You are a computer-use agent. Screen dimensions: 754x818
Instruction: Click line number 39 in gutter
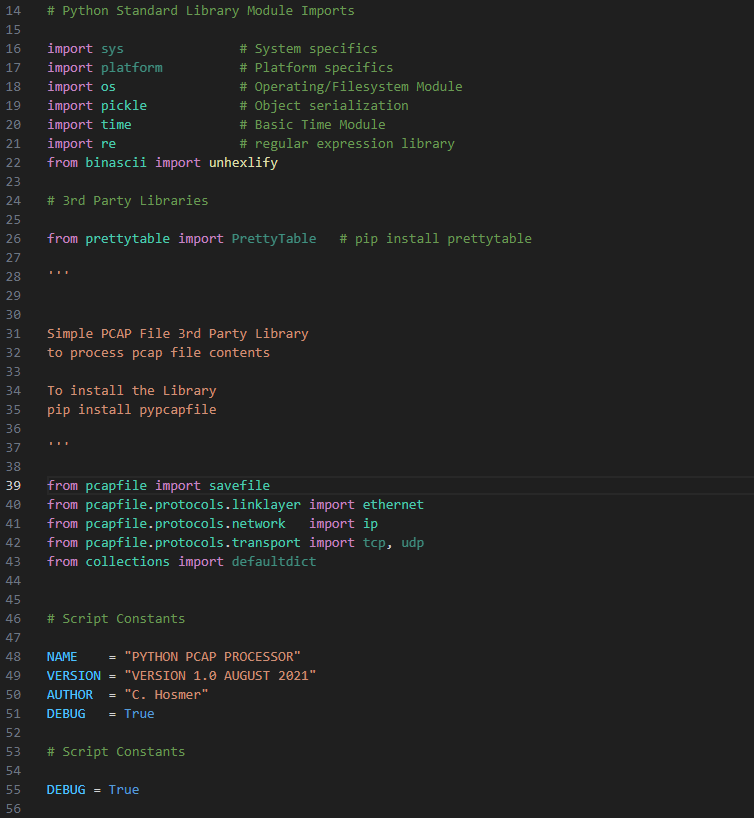tap(13, 486)
